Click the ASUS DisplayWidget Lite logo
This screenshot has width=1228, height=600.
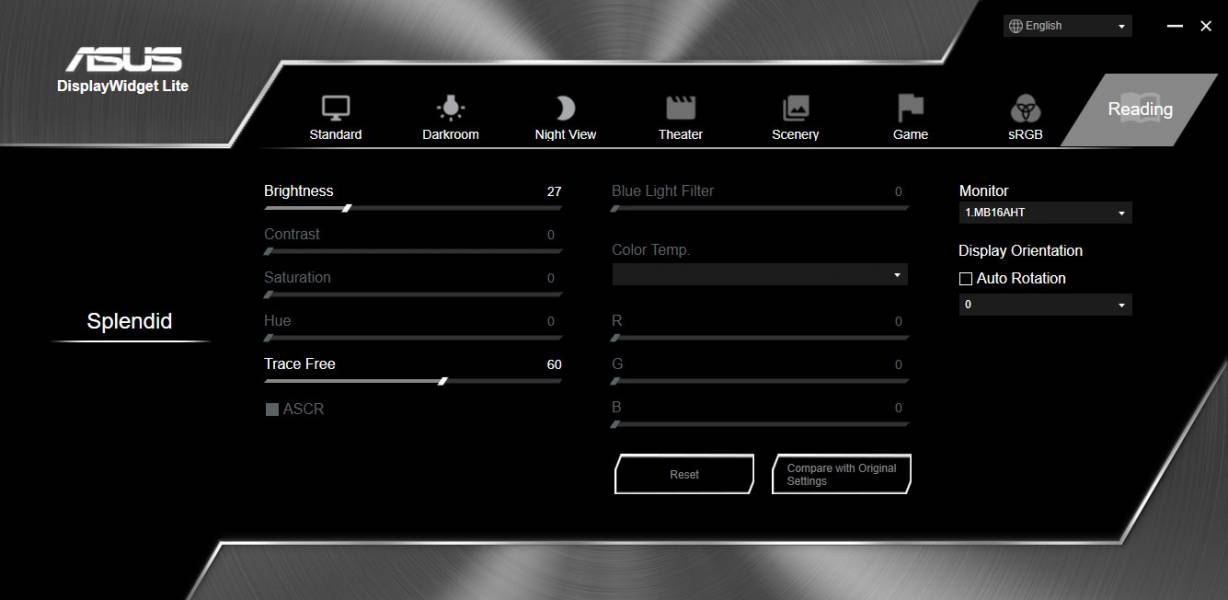pyautogui.click(x=123, y=69)
